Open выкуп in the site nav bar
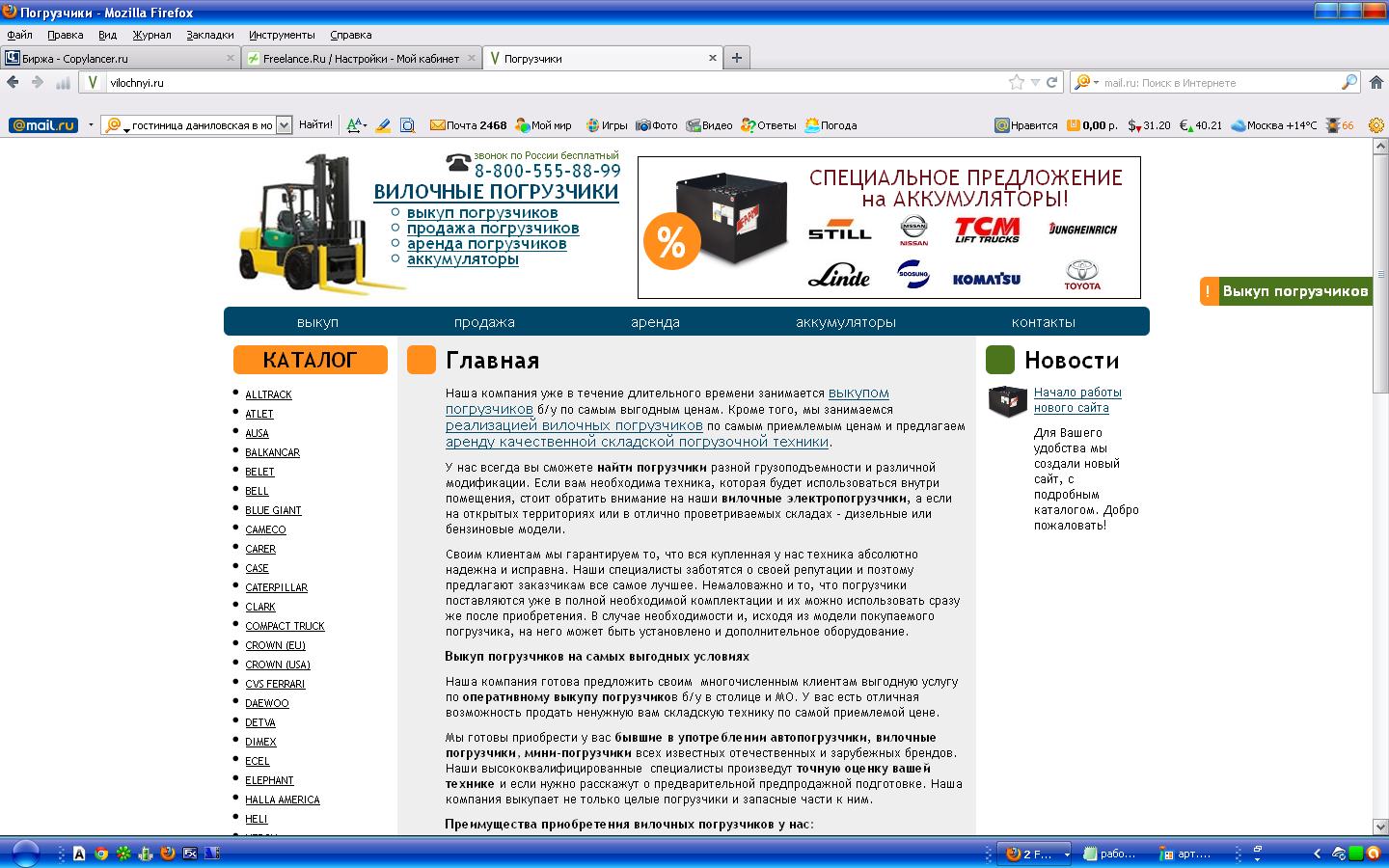1389x868 pixels. (317, 322)
